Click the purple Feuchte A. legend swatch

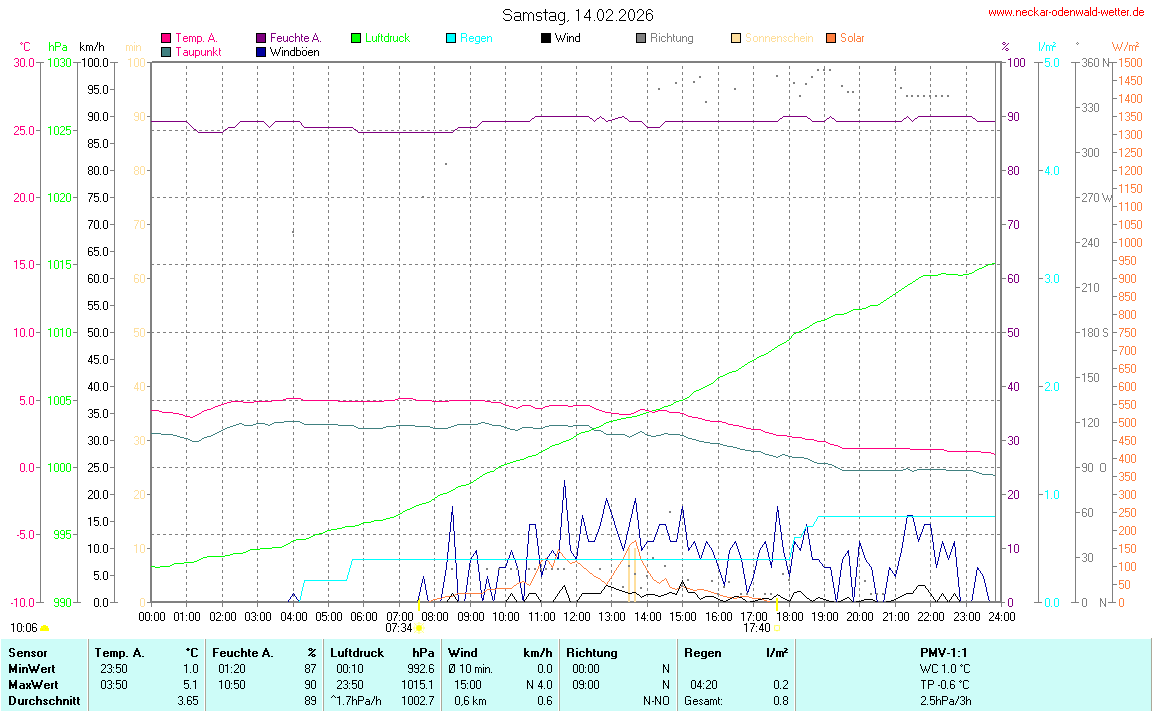point(261,38)
